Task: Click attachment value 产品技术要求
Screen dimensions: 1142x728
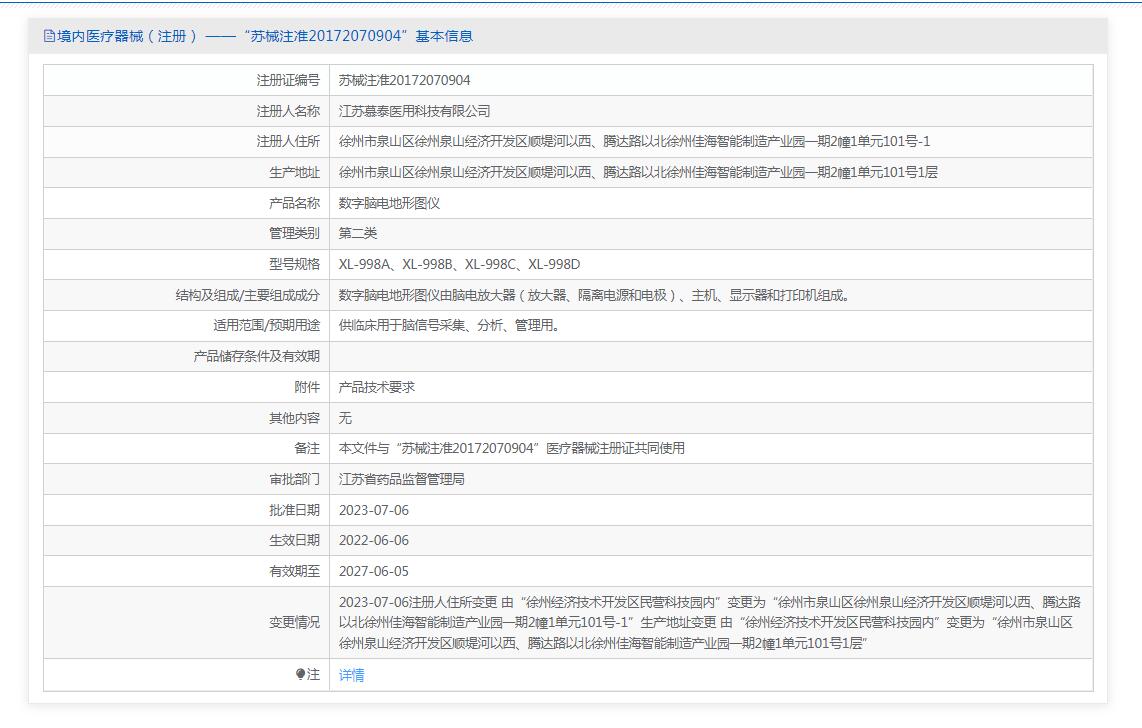Action: pyautogui.click(x=376, y=387)
